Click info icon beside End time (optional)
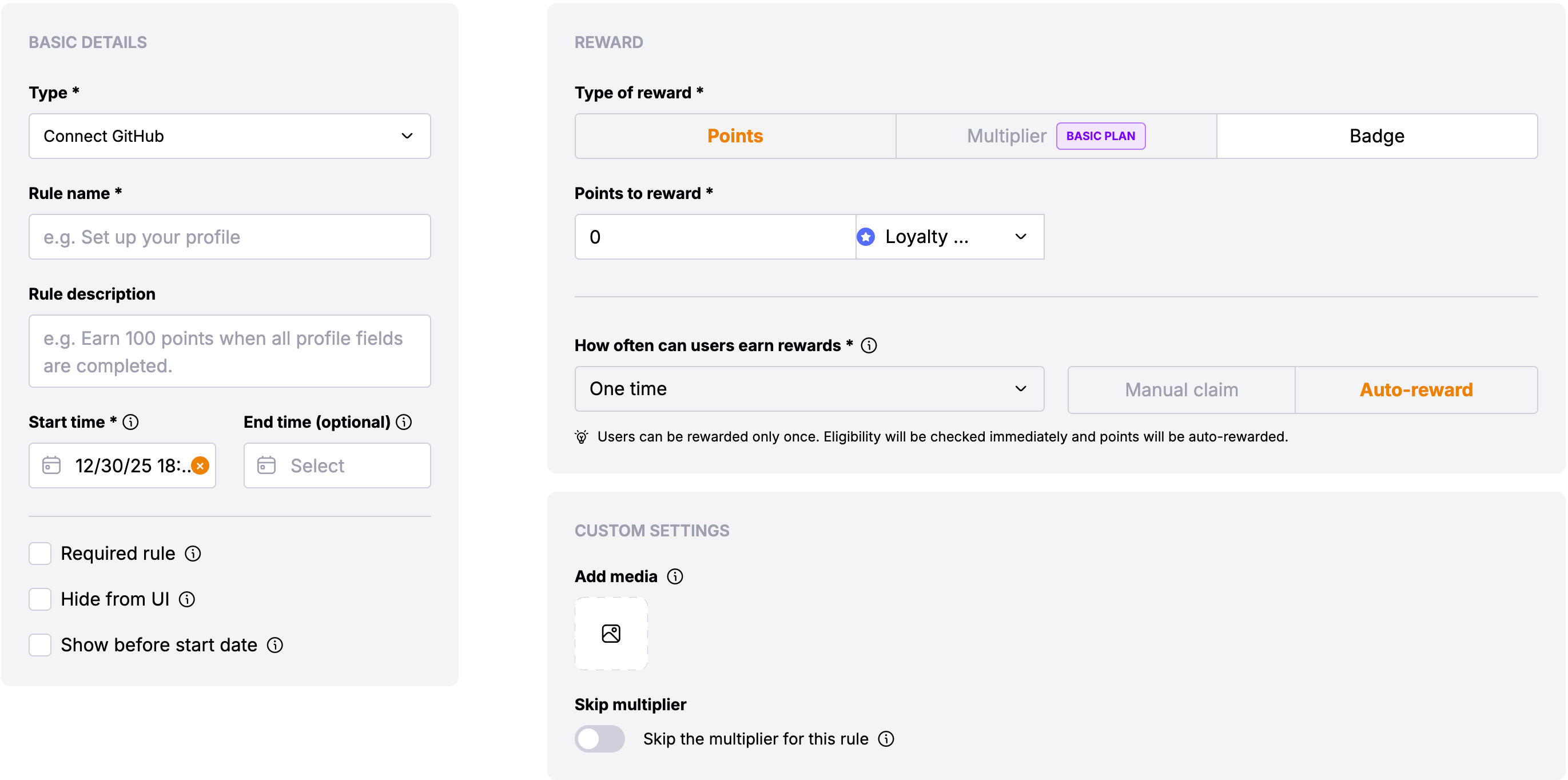Image resolution: width=1568 pixels, height=780 pixels. 404,422
